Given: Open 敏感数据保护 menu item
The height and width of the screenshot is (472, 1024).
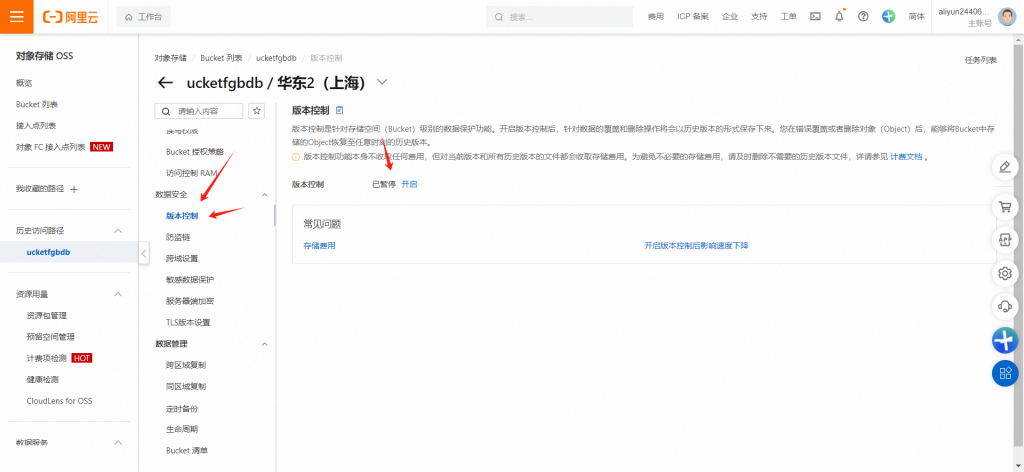Looking at the screenshot, I should [x=190, y=279].
